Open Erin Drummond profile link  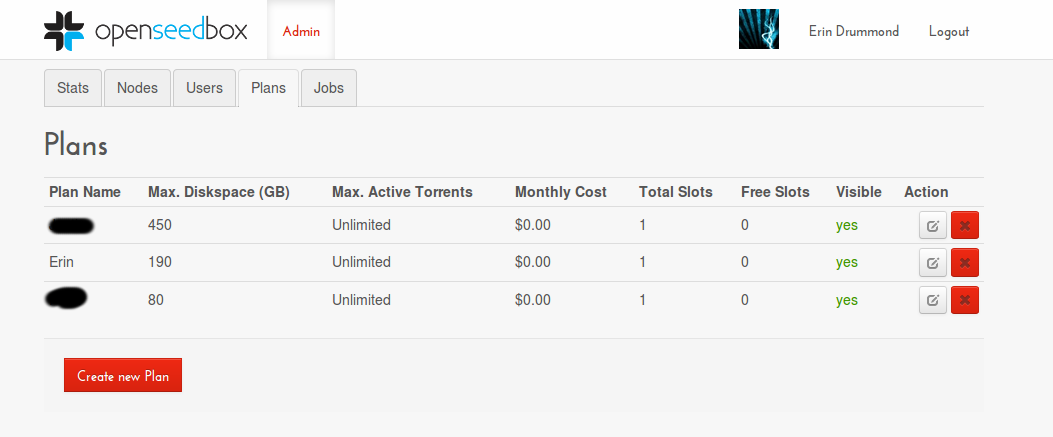pos(853,31)
